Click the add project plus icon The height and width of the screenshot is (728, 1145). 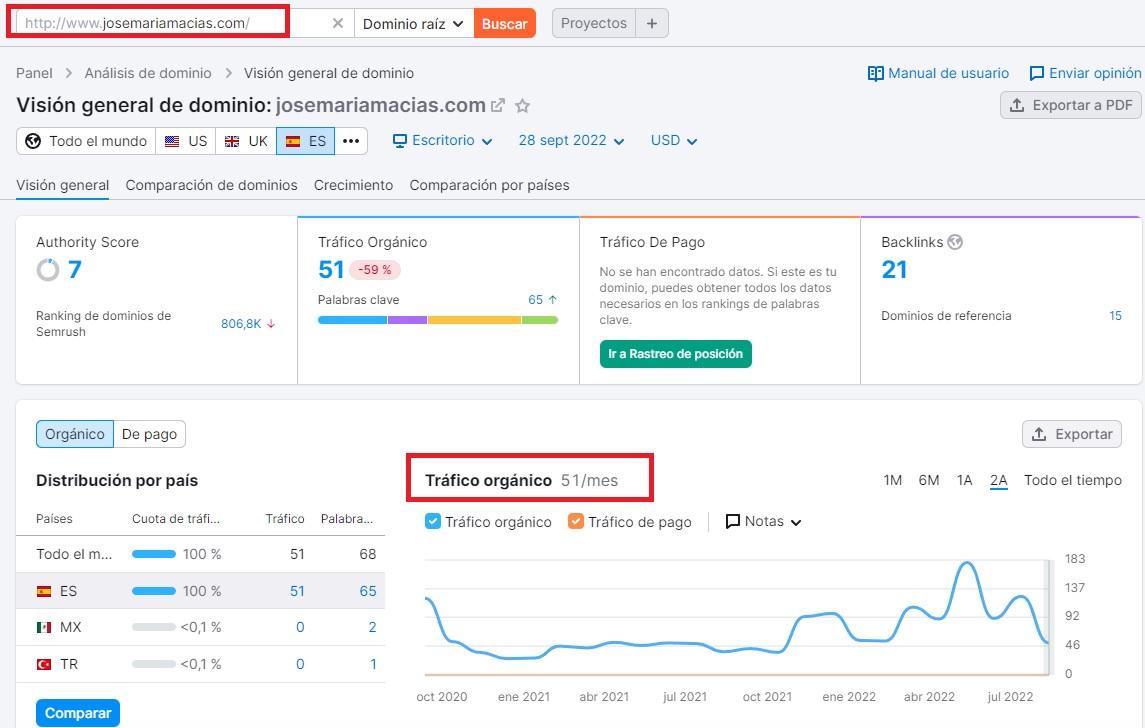[652, 23]
